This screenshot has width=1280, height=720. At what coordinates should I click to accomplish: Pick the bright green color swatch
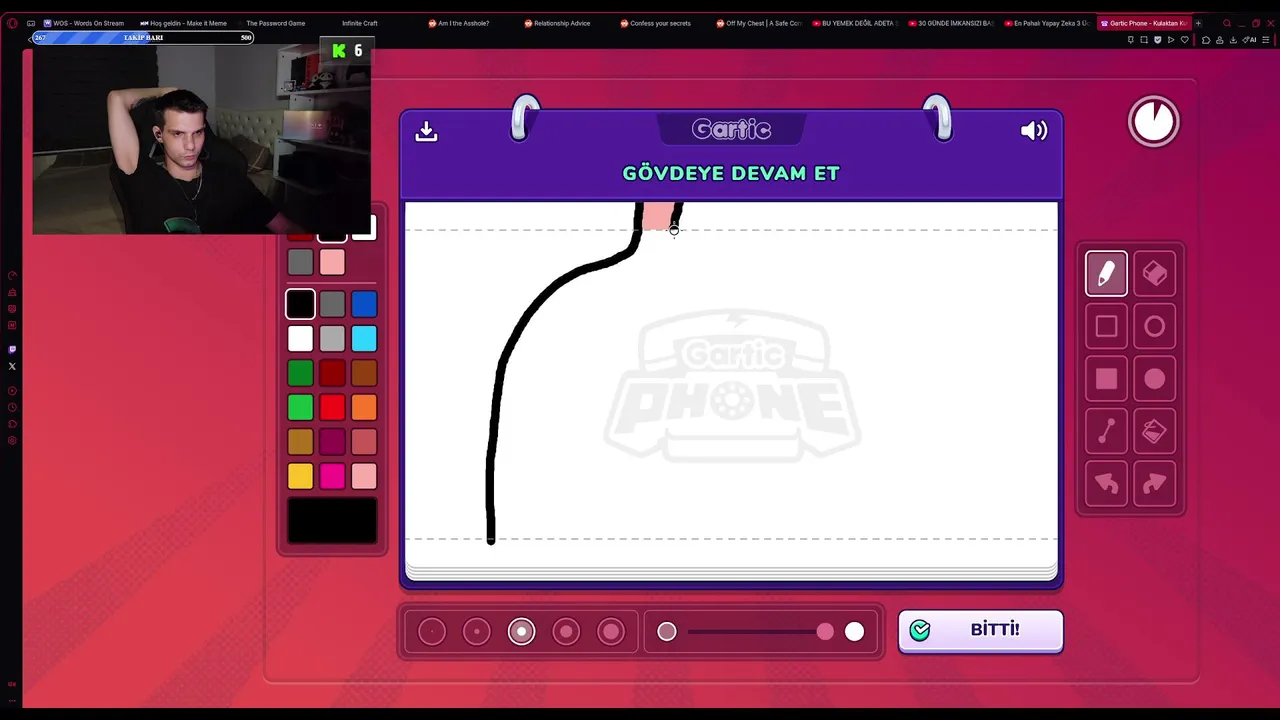tap(300, 407)
